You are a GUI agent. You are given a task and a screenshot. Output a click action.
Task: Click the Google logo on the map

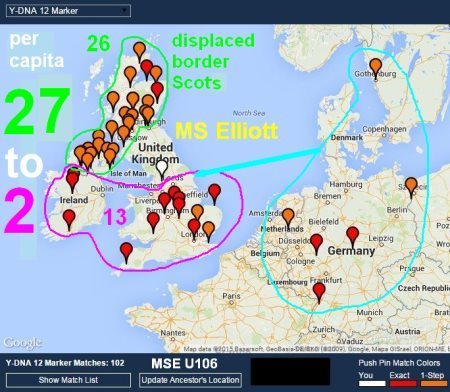[22, 342]
